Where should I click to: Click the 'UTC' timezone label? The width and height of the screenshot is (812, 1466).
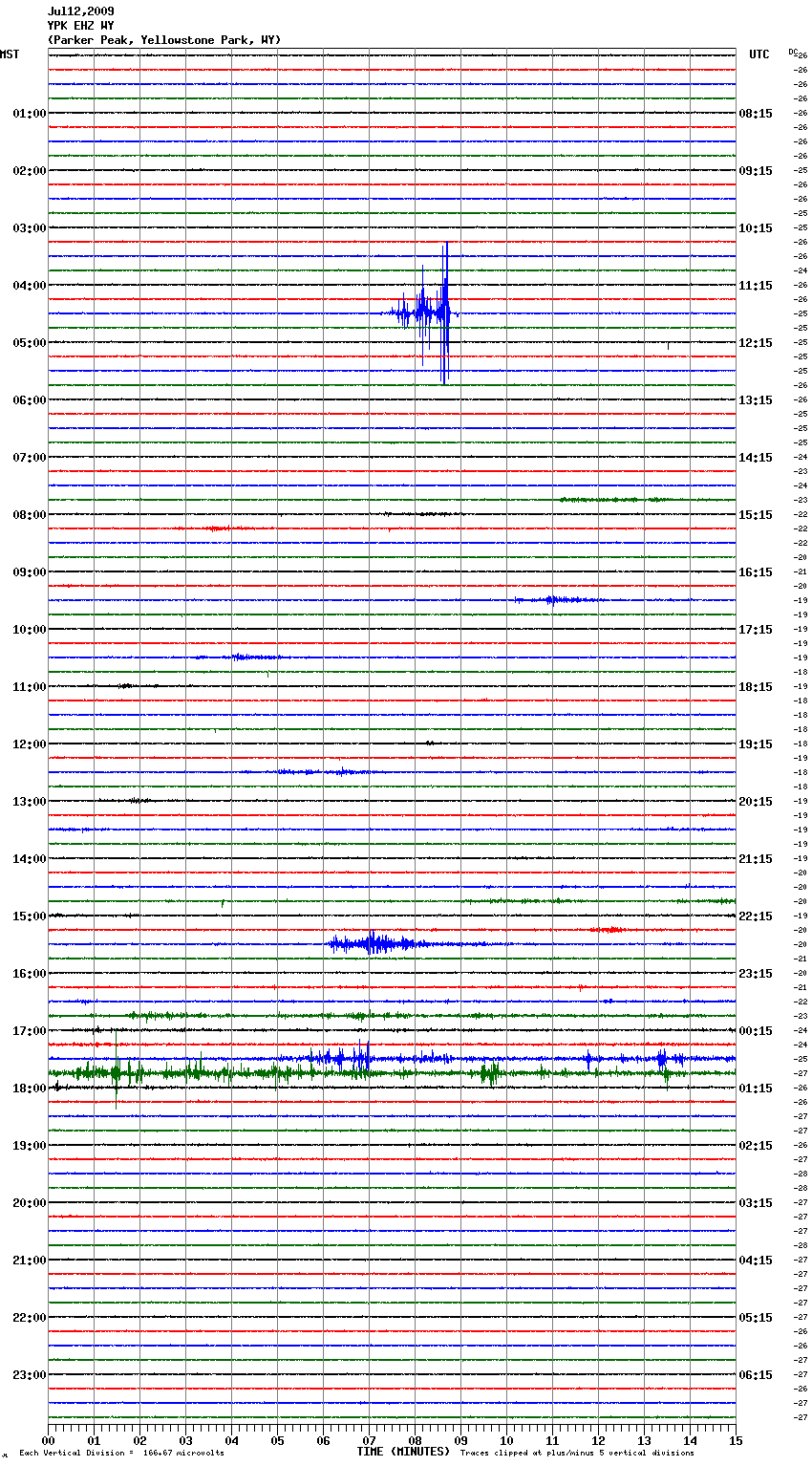pyautogui.click(x=759, y=54)
